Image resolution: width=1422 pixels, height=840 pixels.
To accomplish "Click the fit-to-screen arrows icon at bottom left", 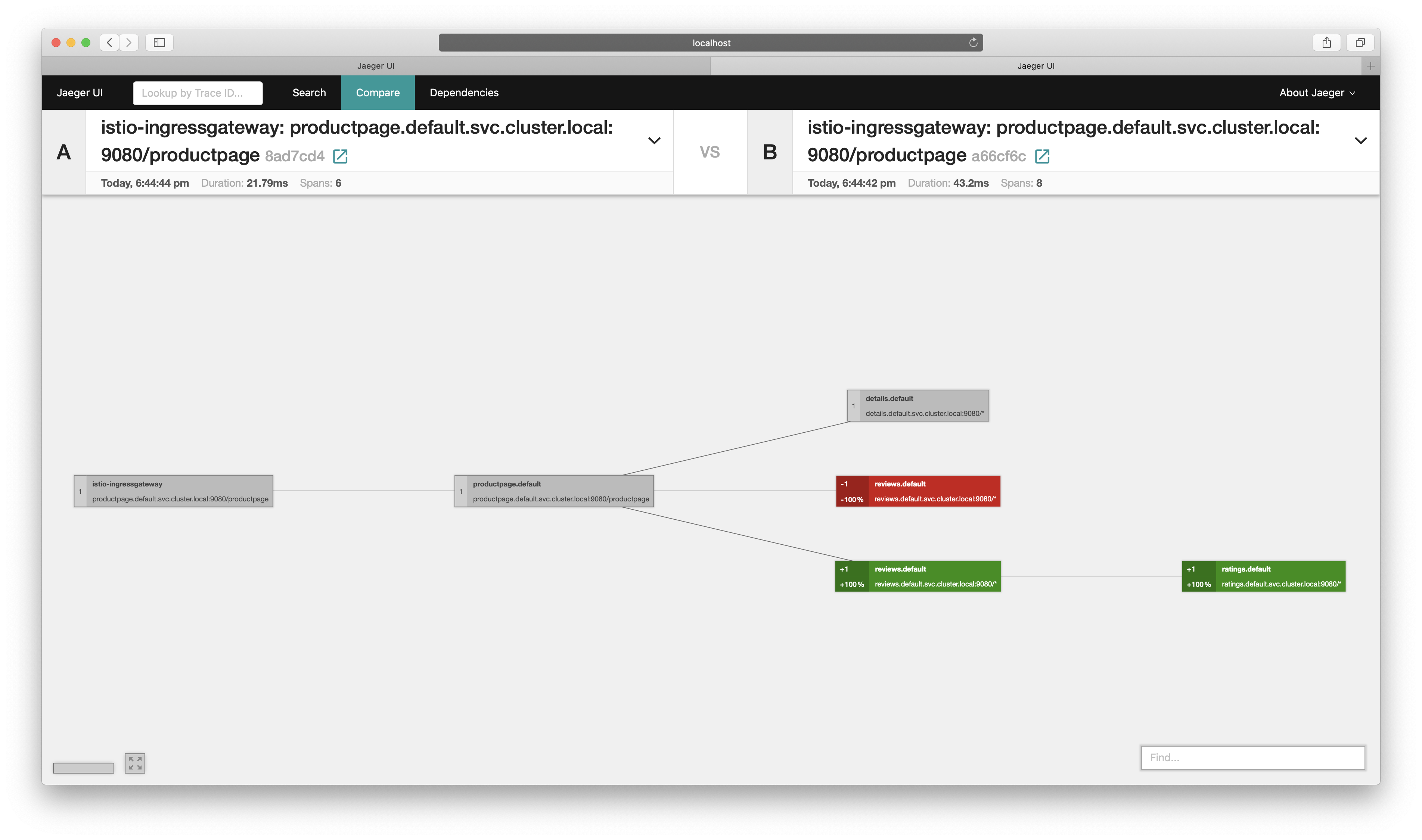I will tap(134, 762).
